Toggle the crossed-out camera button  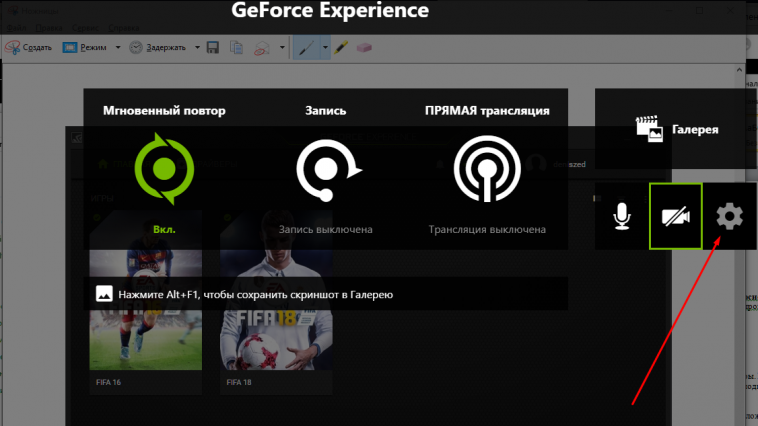pos(675,216)
